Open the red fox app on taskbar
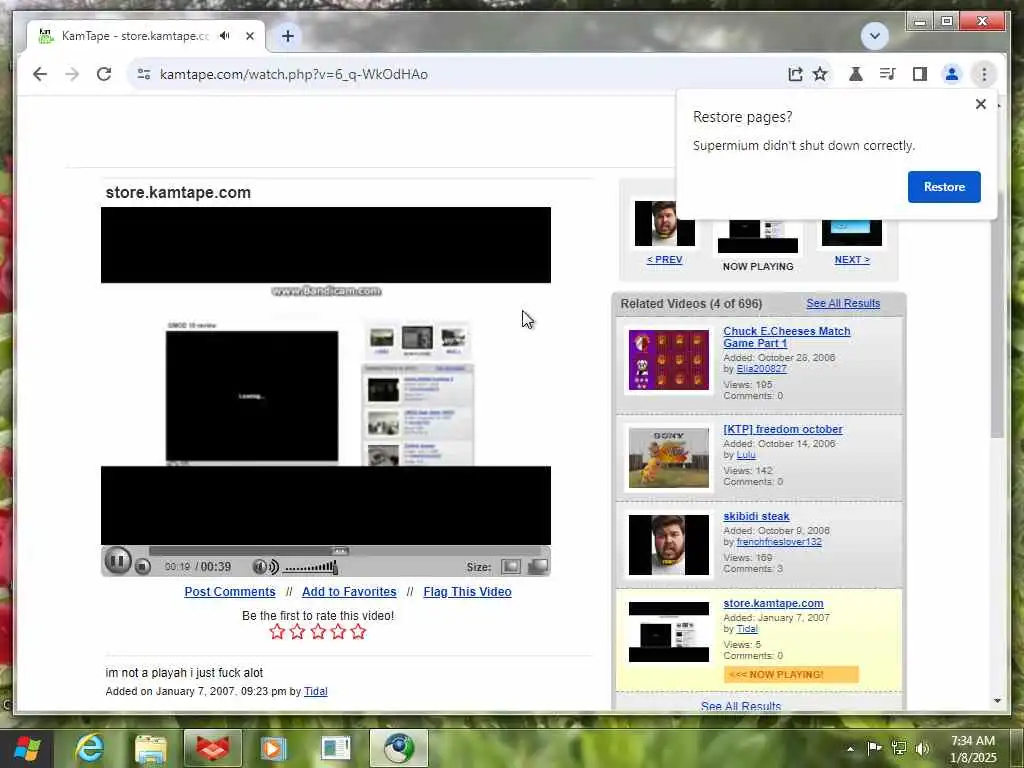 tap(213, 749)
